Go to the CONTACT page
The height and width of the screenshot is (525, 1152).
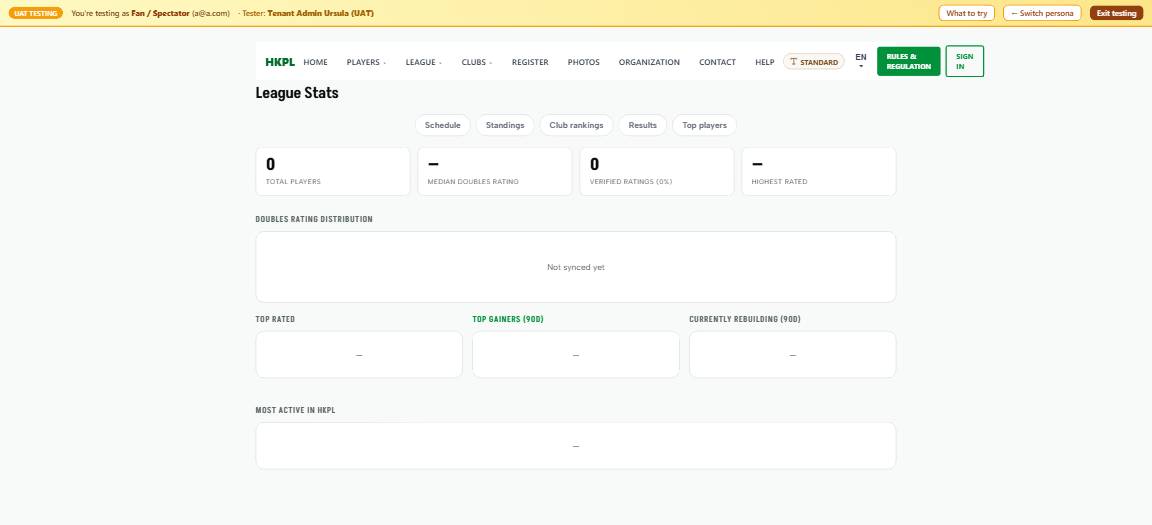[x=717, y=62]
